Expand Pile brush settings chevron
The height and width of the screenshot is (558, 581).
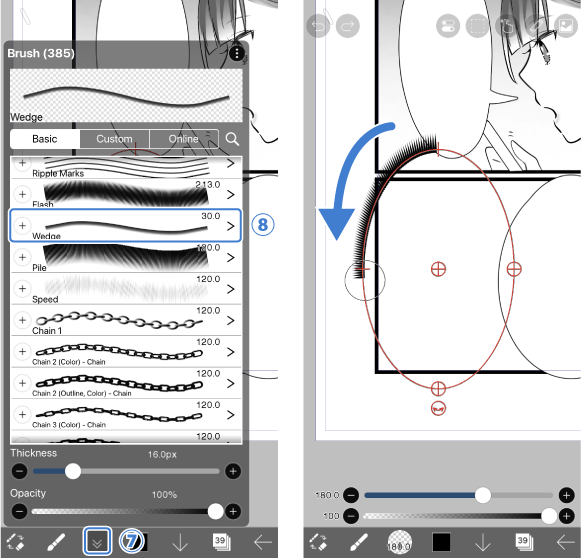pos(230,258)
